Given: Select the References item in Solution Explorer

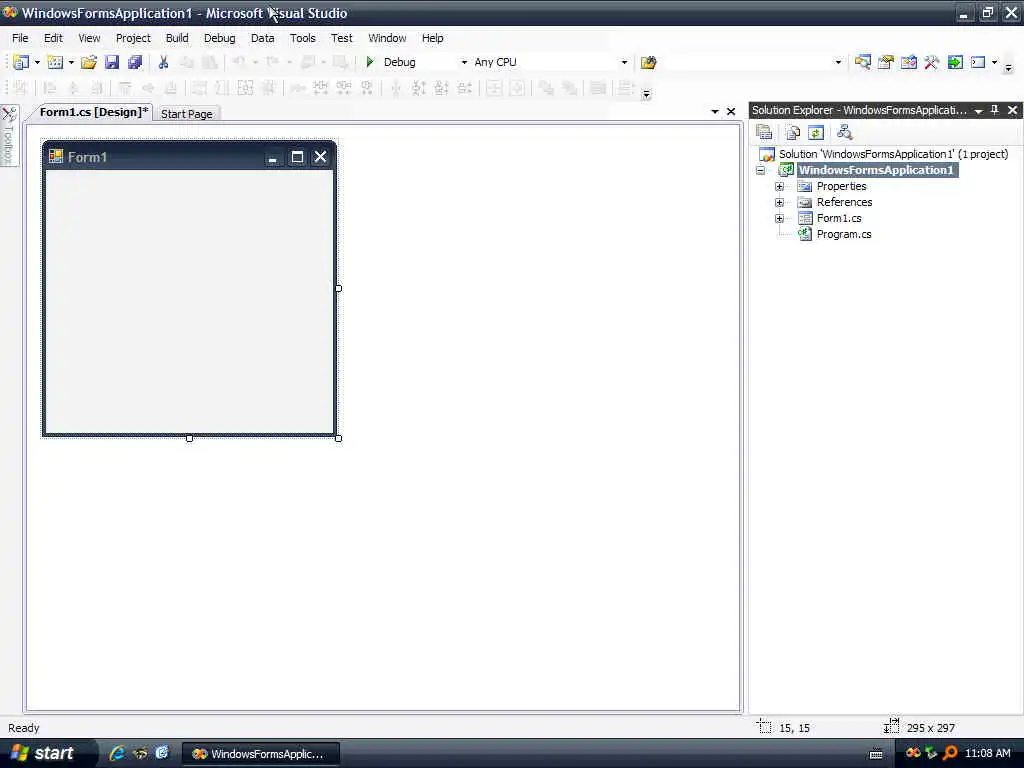Looking at the screenshot, I should [x=844, y=202].
